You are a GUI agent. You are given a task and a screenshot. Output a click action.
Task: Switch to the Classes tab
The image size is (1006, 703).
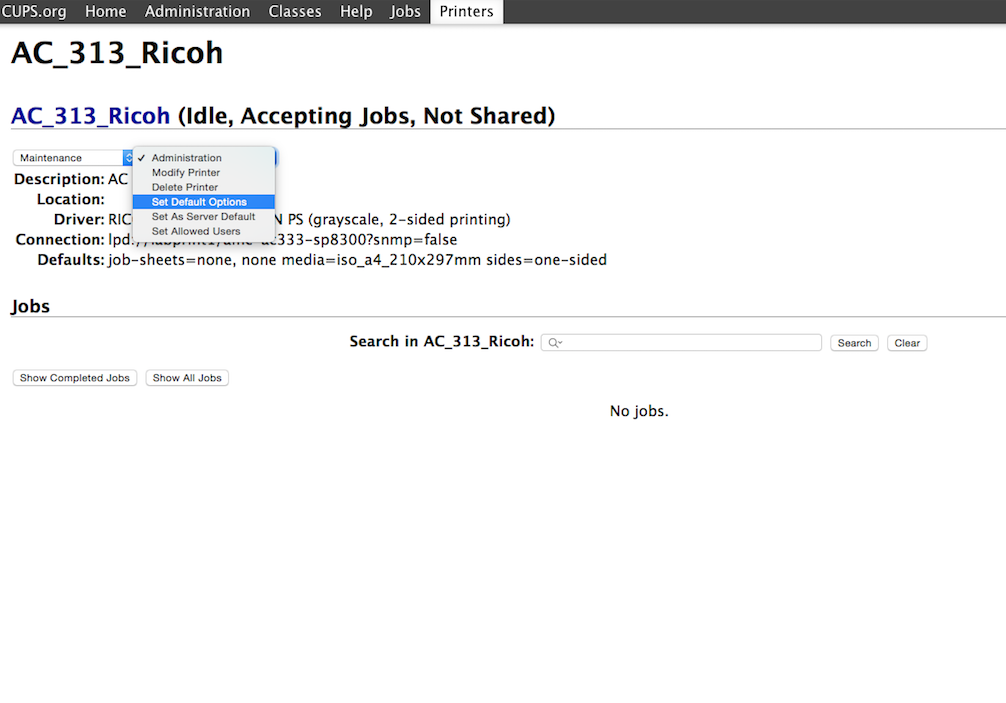[x=294, y=12]
